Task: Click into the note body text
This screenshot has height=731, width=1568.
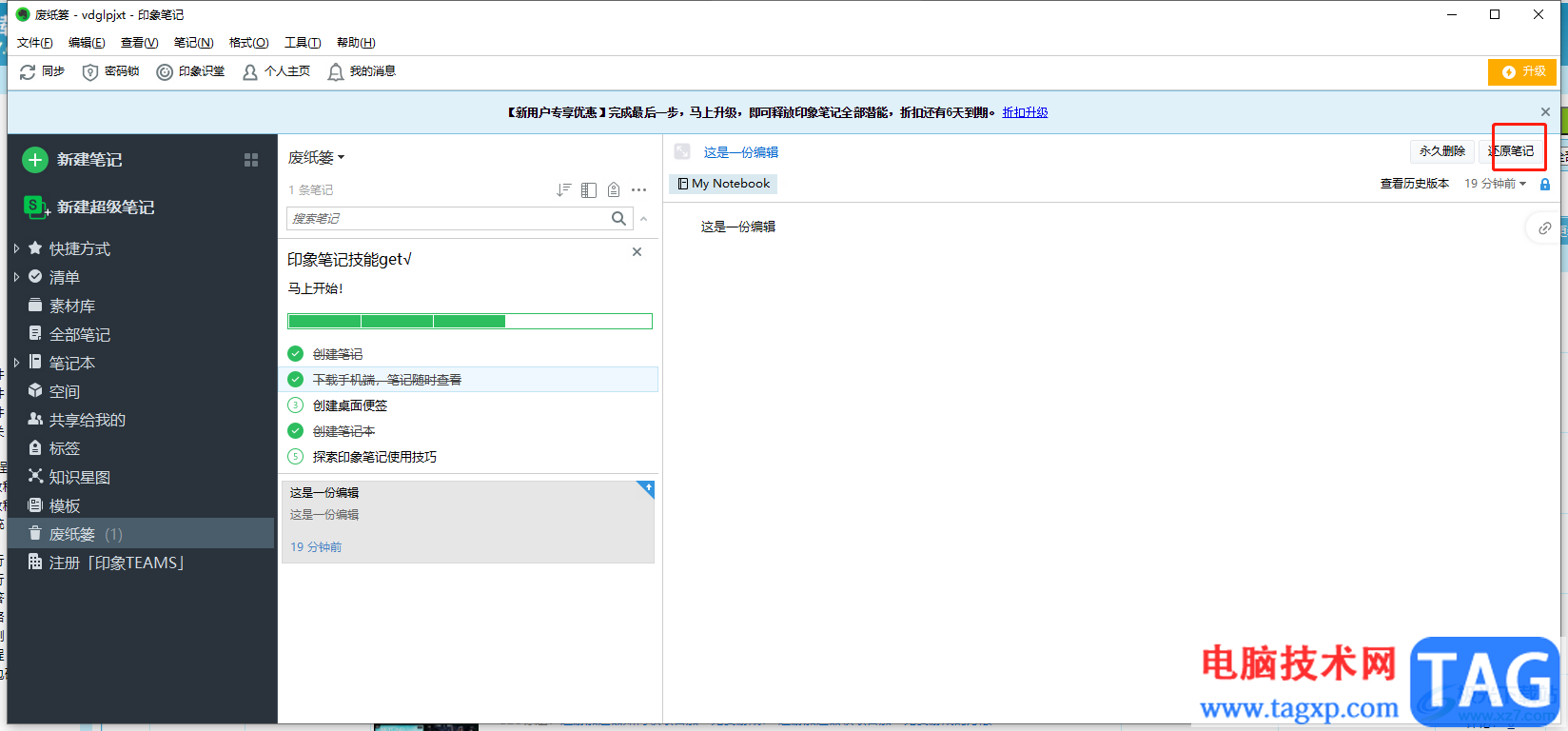Action: [738, 227]
